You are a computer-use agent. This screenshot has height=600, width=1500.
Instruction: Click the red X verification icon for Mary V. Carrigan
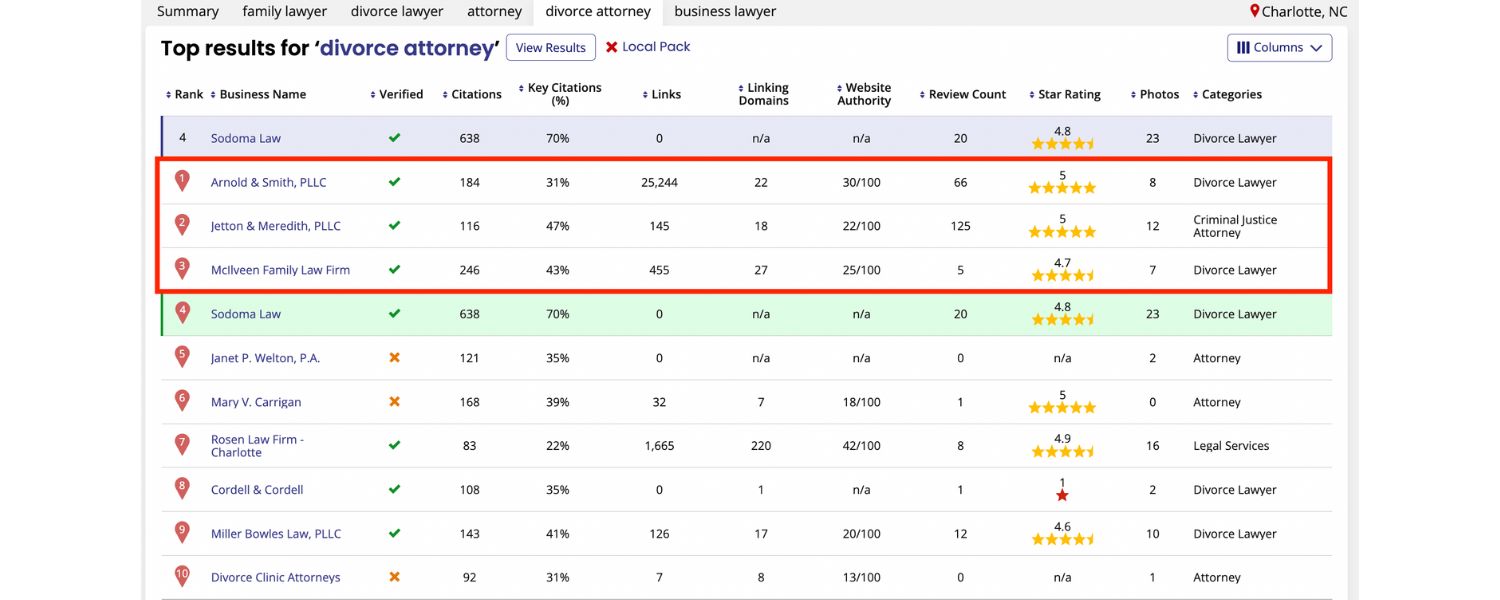coord(394,401)
